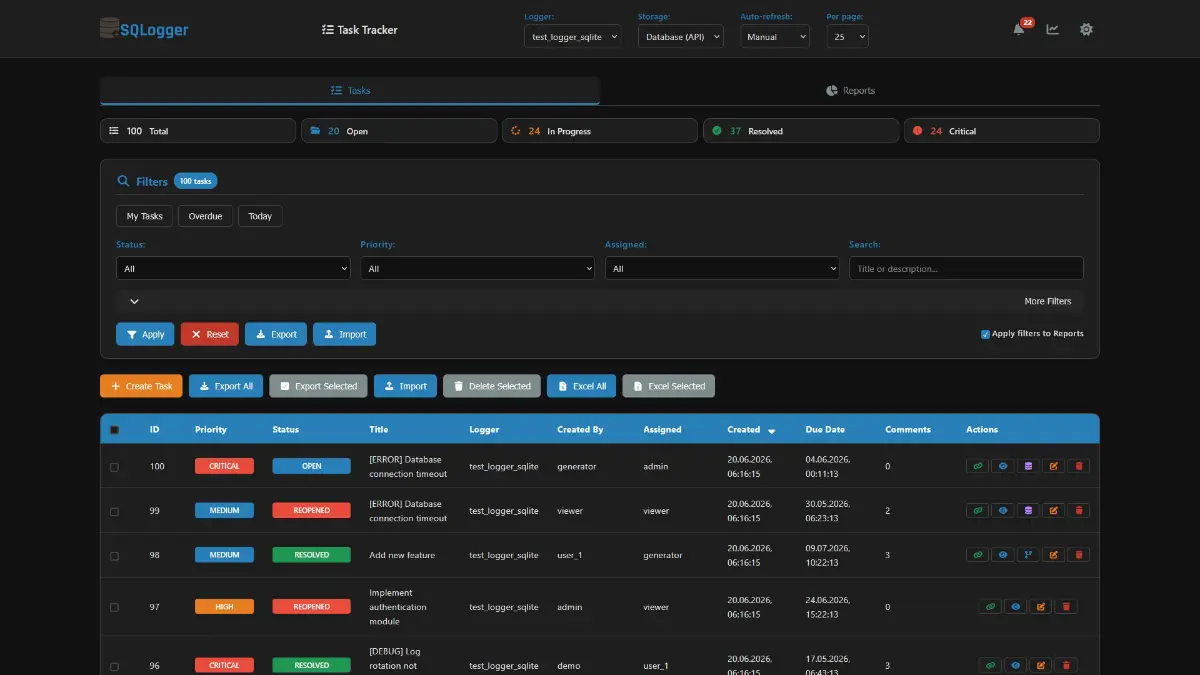Copy link icon for task 98
1200x675 pixels.
click(x=978, y=554)
